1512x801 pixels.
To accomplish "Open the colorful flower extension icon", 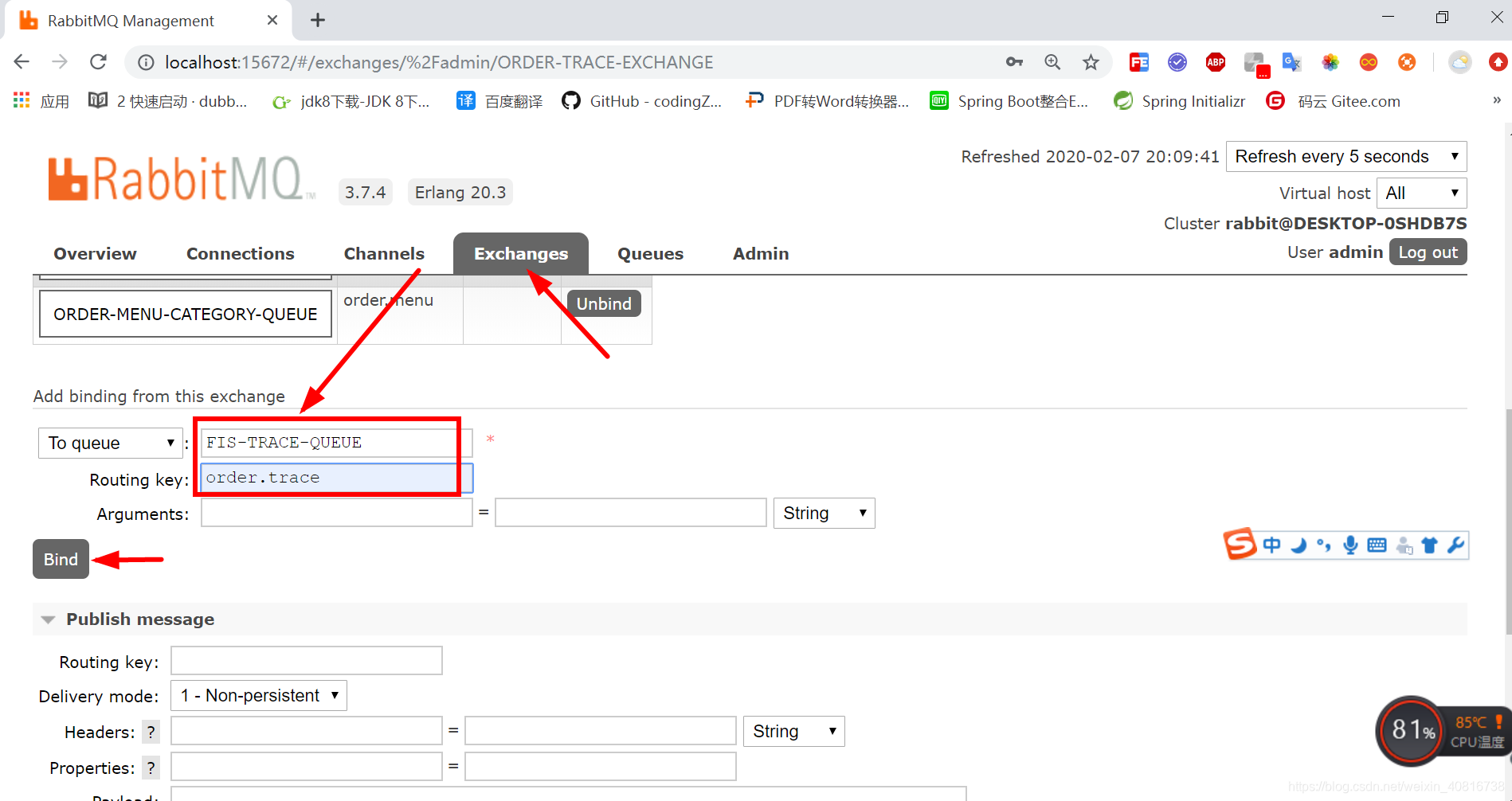I will pos(1330,62).
